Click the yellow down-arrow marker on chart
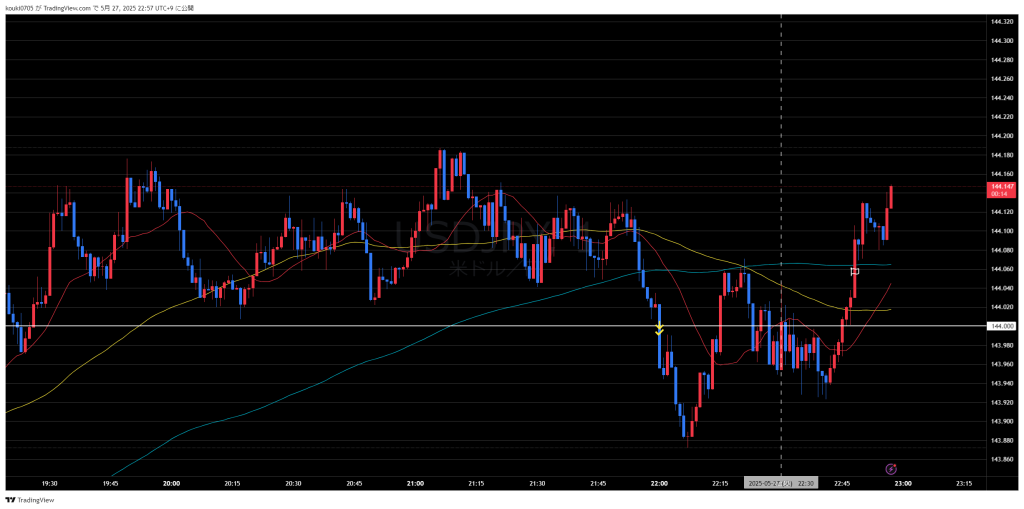1024x509 pixels. [659, 329]
